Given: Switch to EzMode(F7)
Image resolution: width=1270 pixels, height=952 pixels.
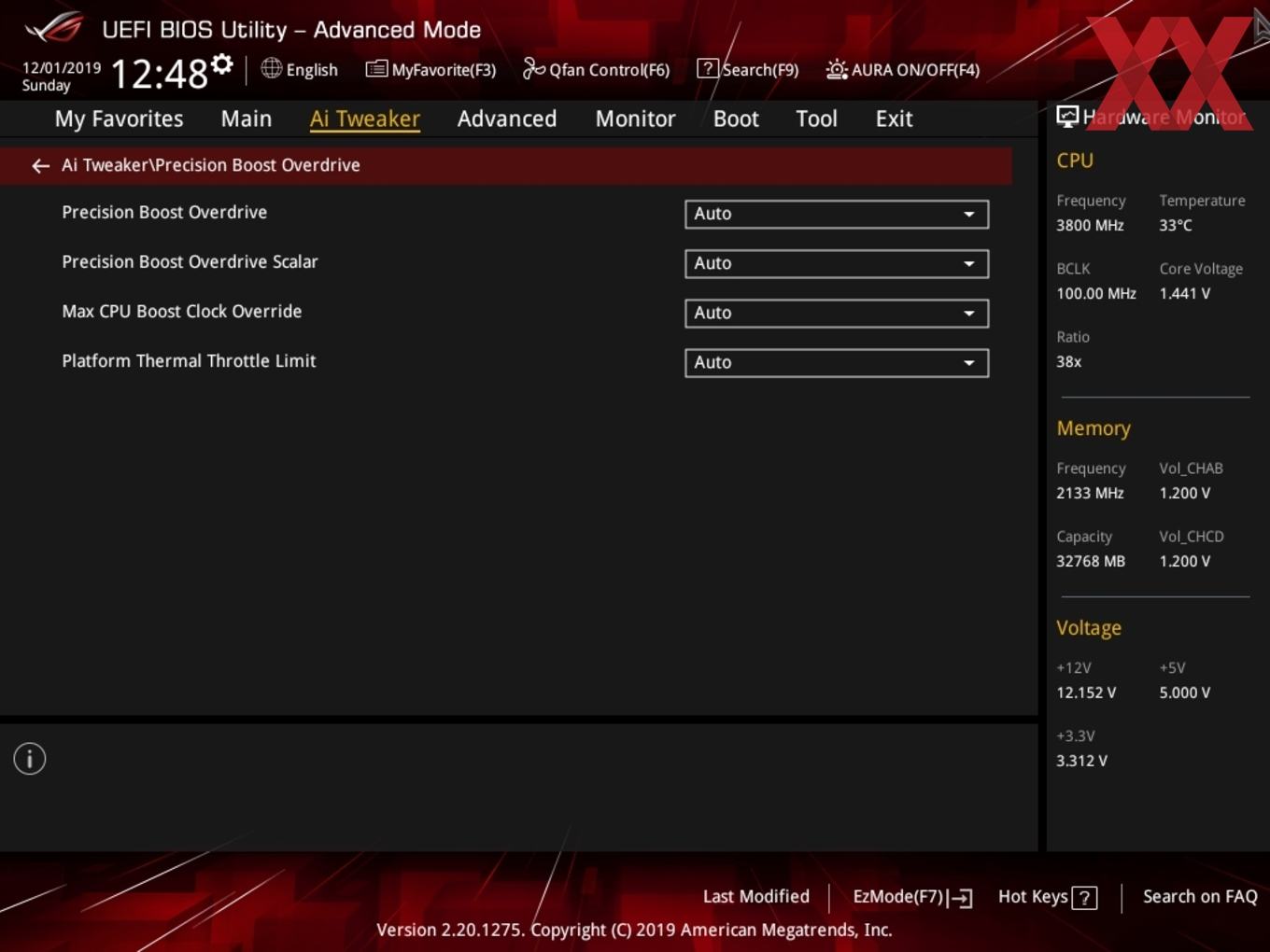Looking at the screenshot, I should pos(912,897).
